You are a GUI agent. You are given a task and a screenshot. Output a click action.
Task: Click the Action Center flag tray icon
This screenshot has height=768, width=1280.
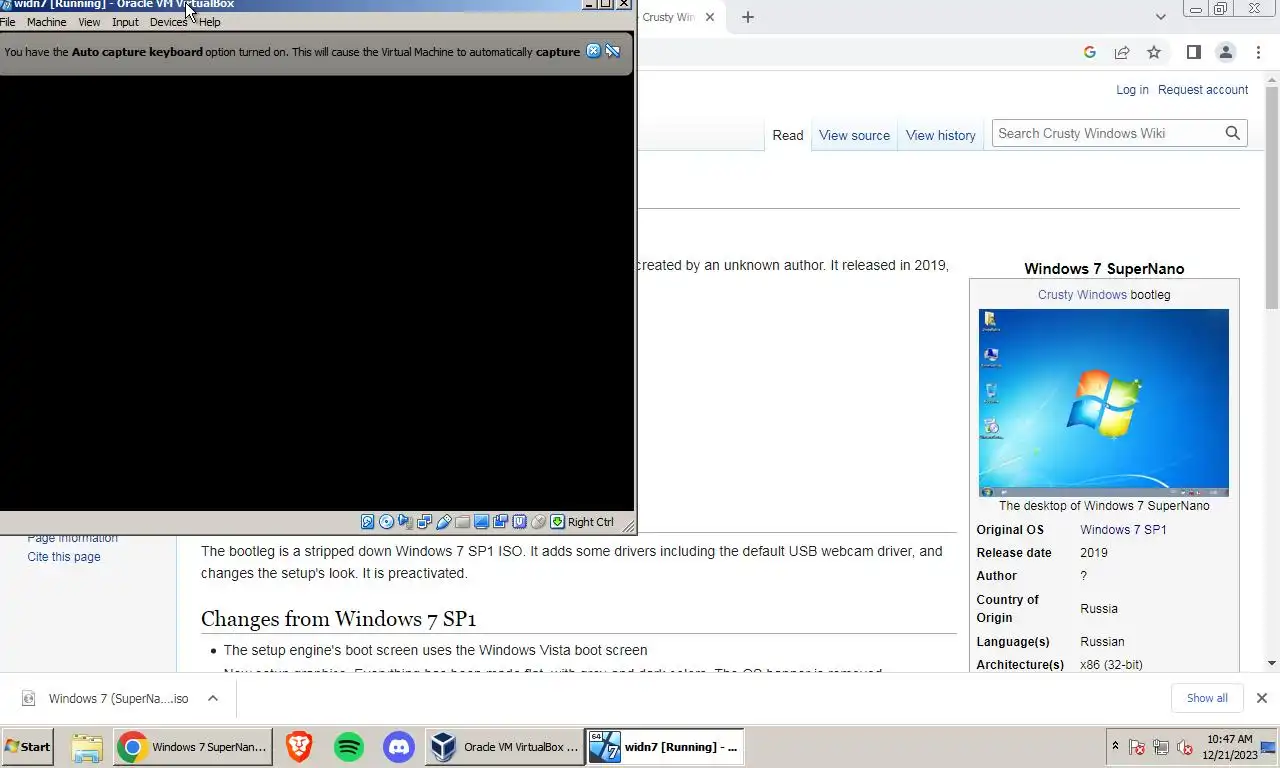click(x=1137, y=747)
